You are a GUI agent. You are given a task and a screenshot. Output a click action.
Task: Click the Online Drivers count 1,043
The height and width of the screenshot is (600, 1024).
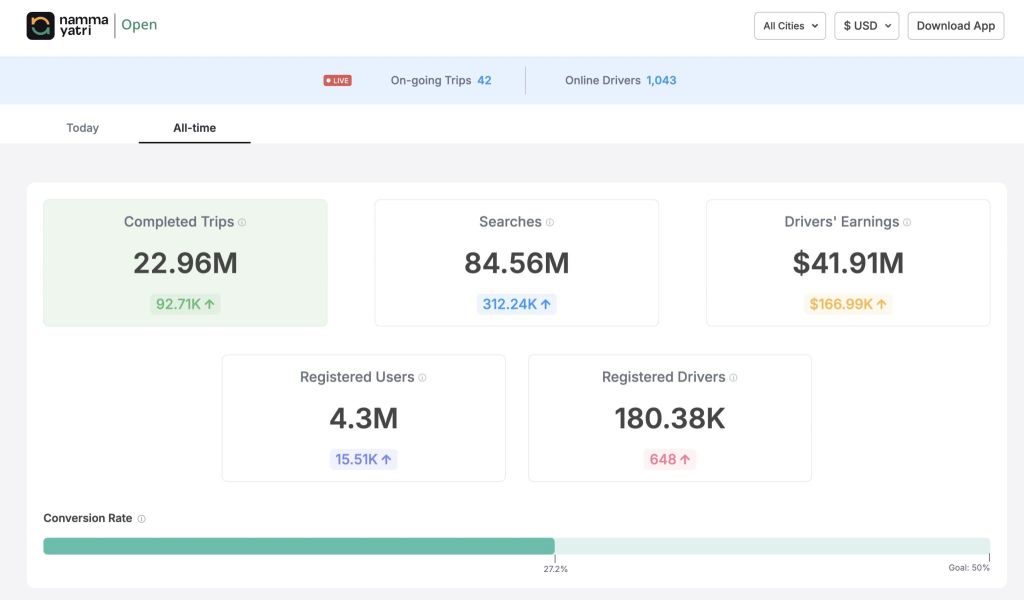pos(661,80)
